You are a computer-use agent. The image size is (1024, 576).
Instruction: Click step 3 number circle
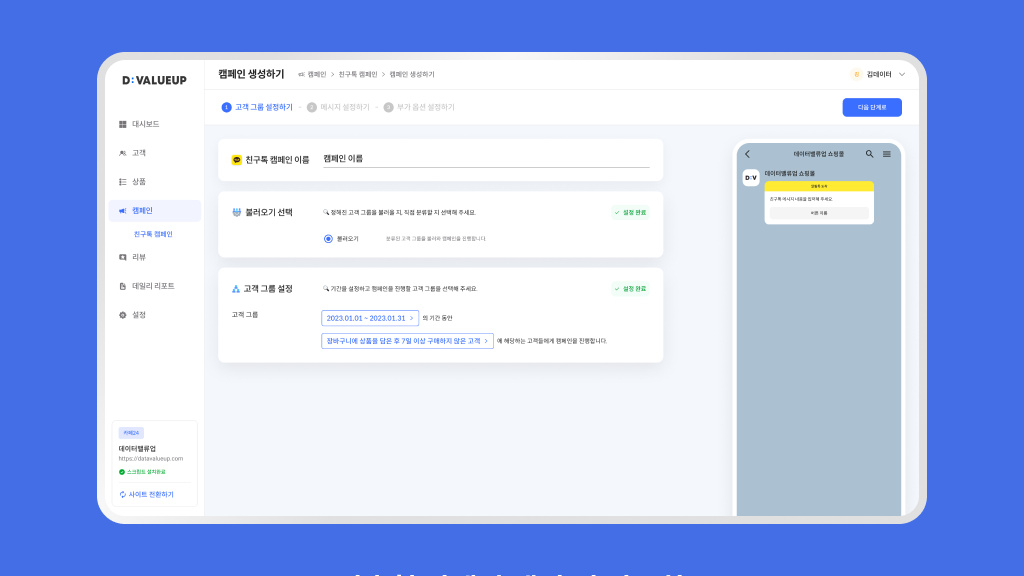tap(389, 107)
